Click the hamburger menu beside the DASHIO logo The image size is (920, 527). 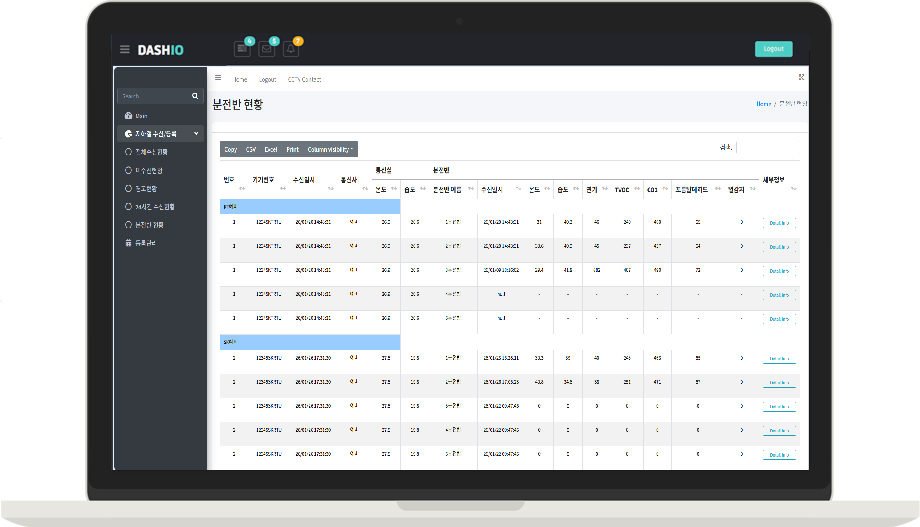tap(125, 49)
